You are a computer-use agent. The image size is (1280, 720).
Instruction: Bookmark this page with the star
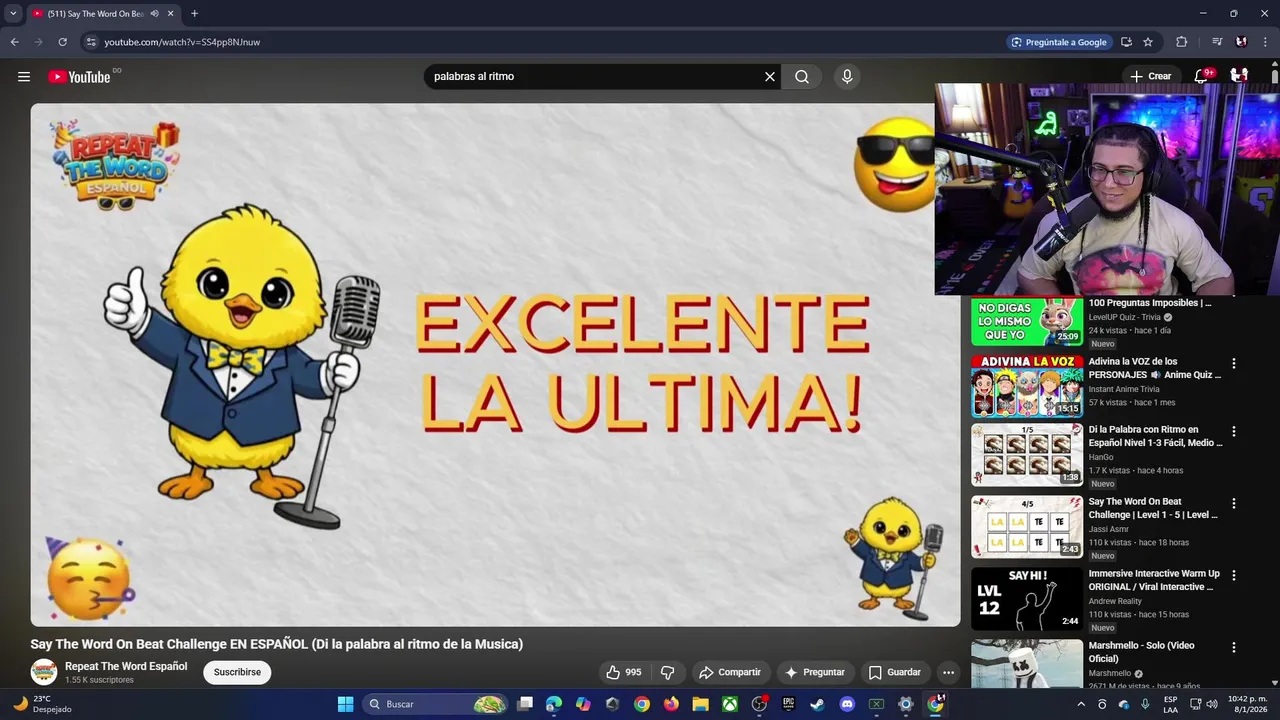click(x=1148, y=42)
